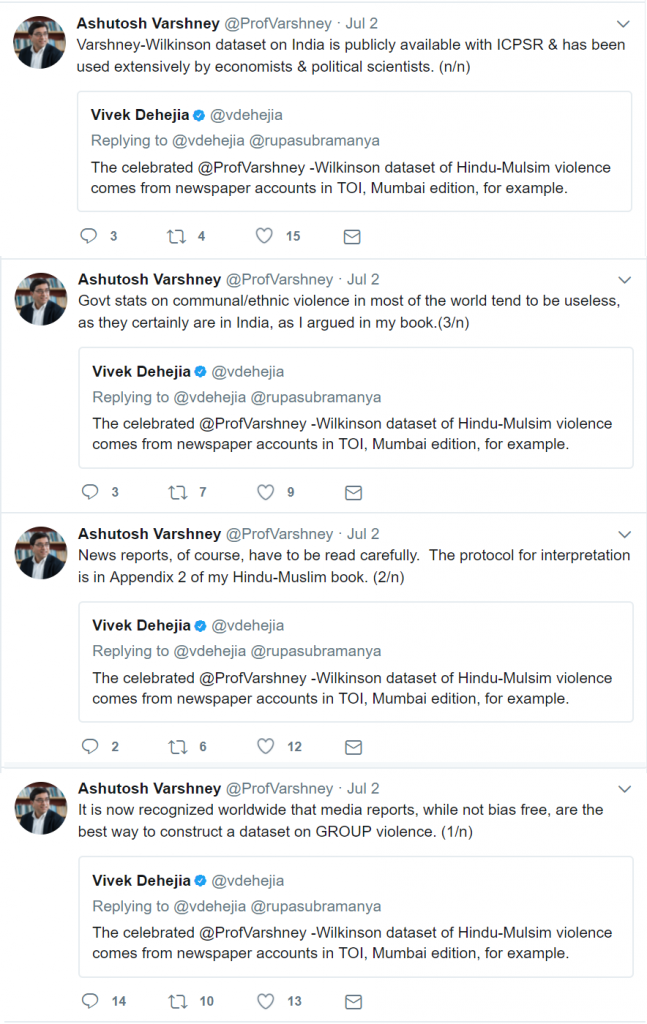
Task: Retweet the (3/n) Govt stats tweet
Action: [177, 492]
